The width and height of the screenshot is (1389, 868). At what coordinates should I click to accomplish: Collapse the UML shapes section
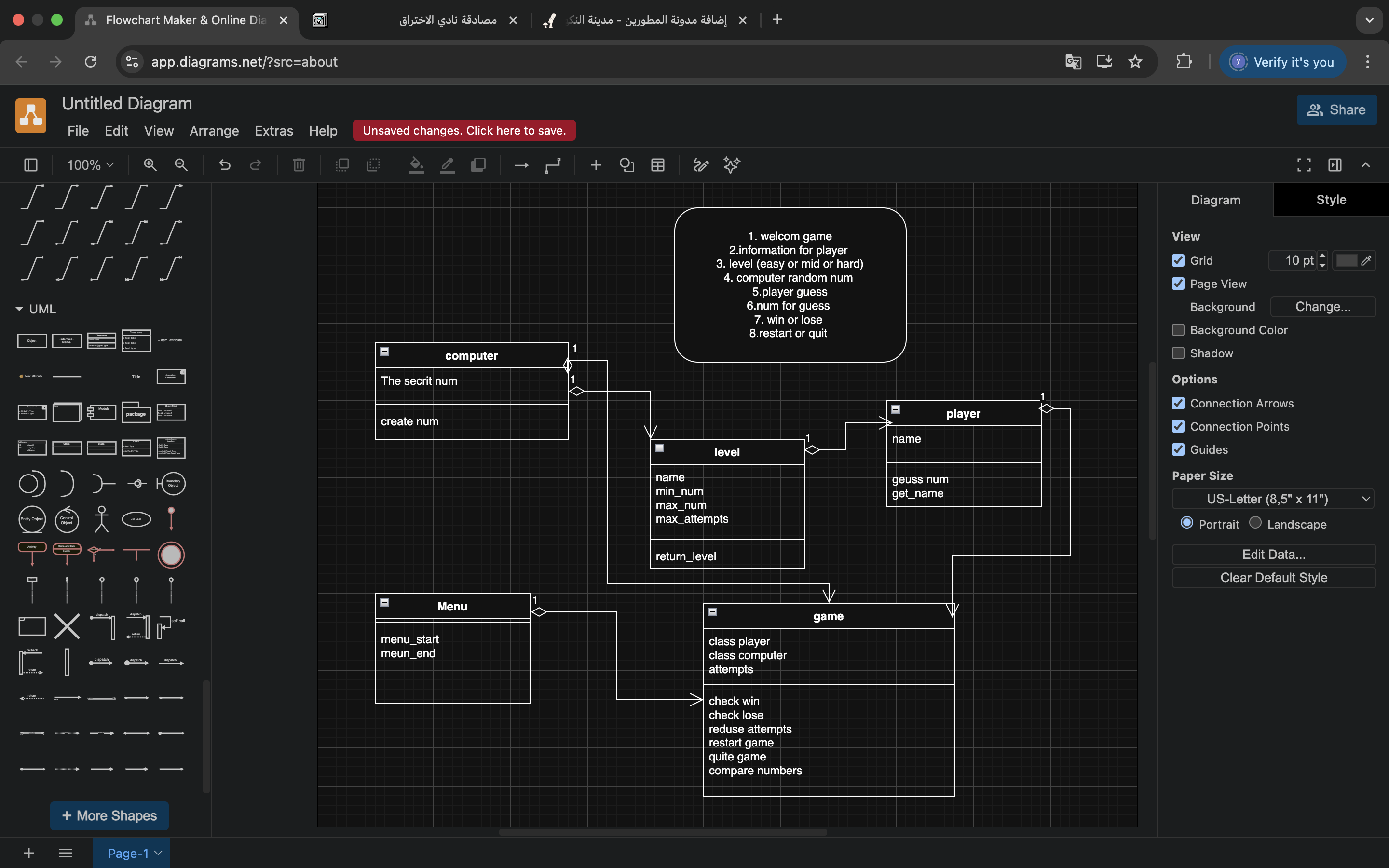coord(19,309)
